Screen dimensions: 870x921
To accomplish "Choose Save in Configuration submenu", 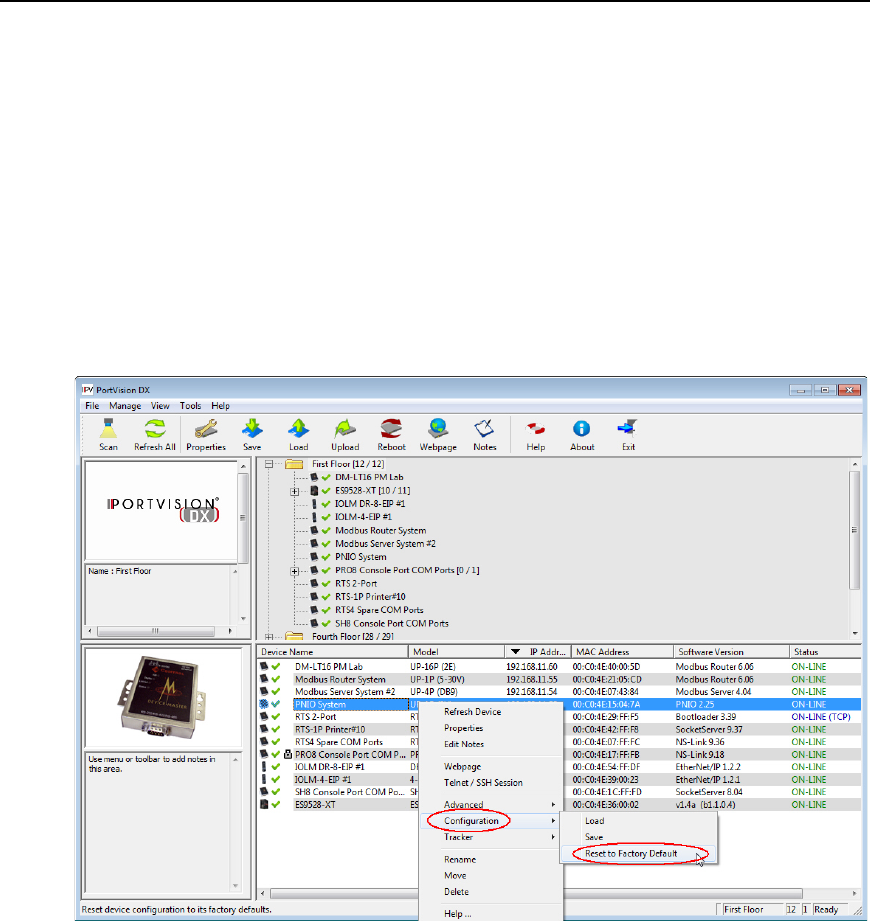I will [594, 837].
